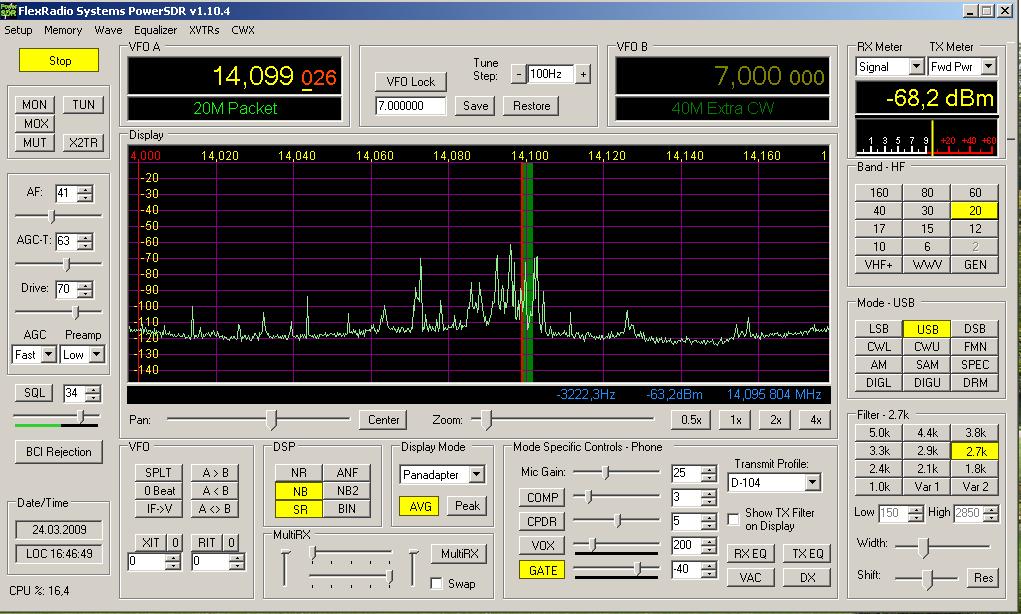Viewport: 1021px width, 614px height.
Task: Open the RX Meter Signal dropdown
Action: tap(915, 67)
